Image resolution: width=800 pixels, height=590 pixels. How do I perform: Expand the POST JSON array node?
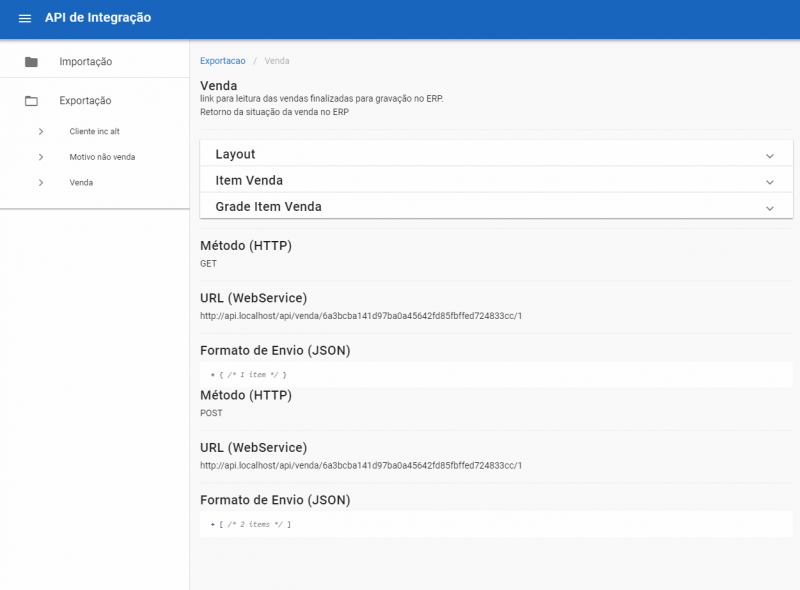pyautogui.click(x=213, y=524)
